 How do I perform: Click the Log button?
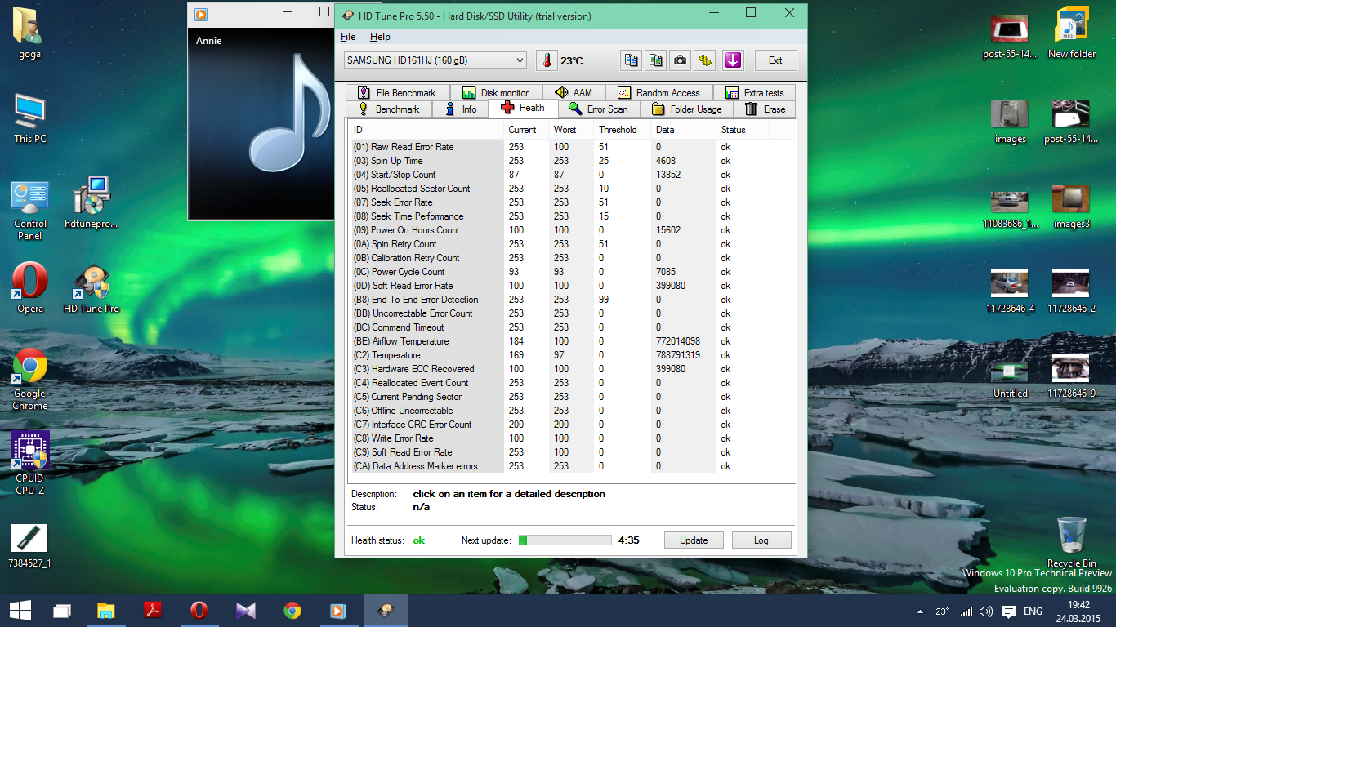[761, 540]
